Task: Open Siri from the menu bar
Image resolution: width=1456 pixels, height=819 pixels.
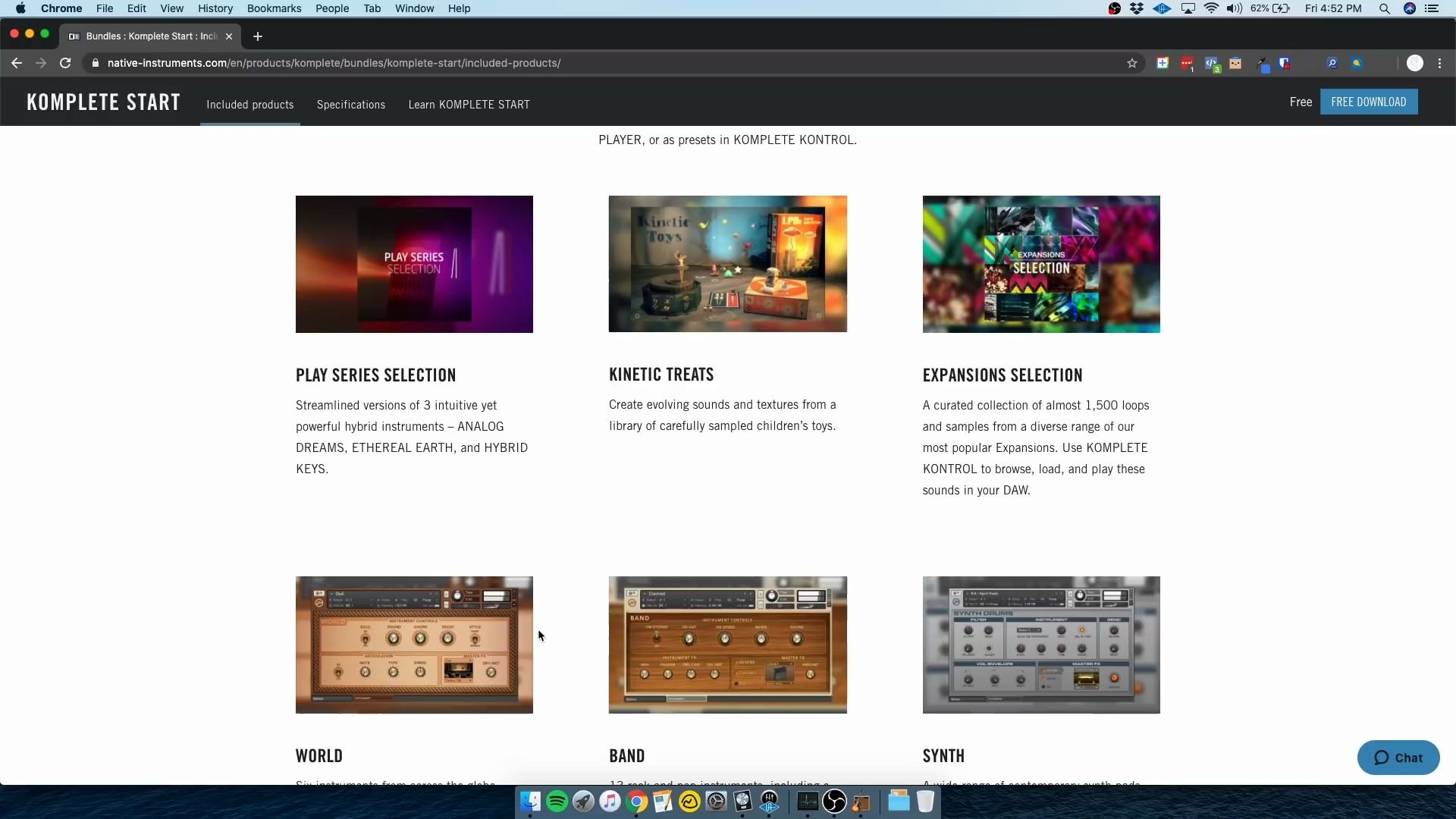Action: (x=1410, y=8)
